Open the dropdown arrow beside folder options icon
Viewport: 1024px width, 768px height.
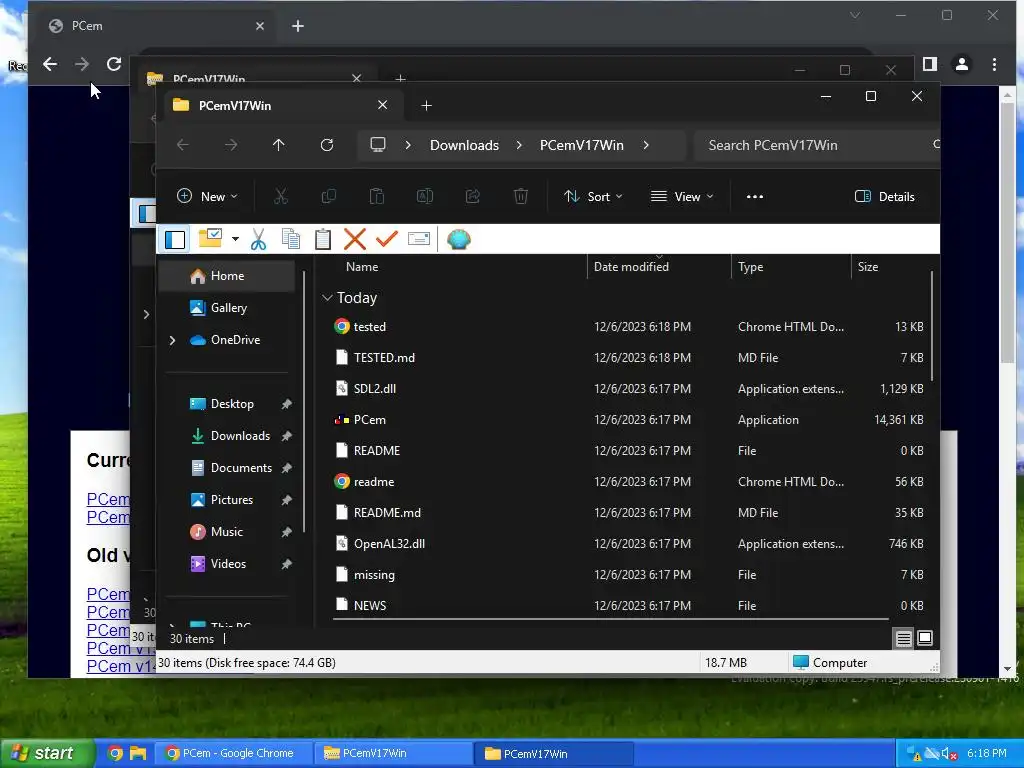pos(235,240)
